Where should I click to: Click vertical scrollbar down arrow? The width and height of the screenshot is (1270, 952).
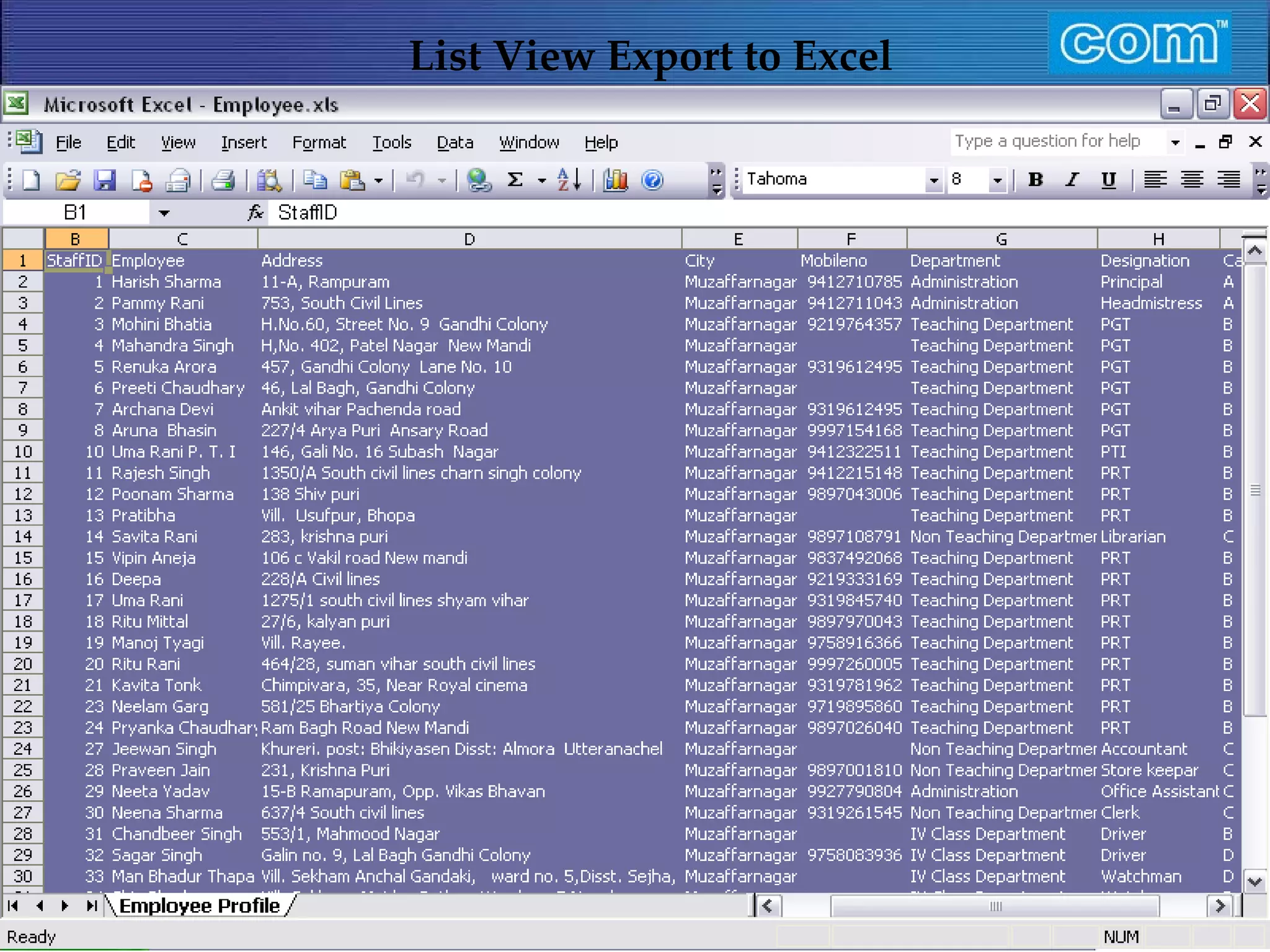(1254, 881)
